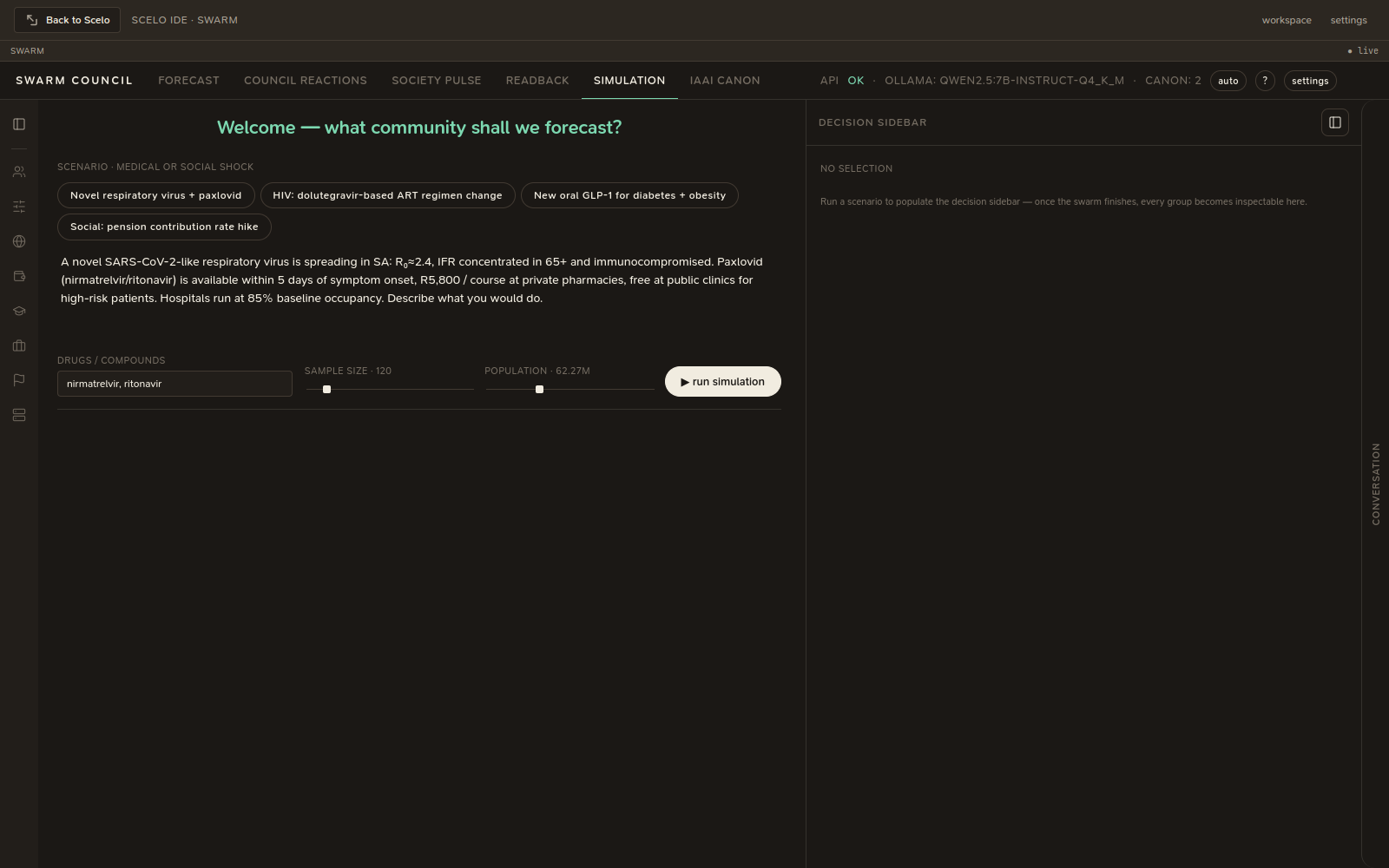
Task: Open workspace link in top bar
Action: pos(1287,20)
